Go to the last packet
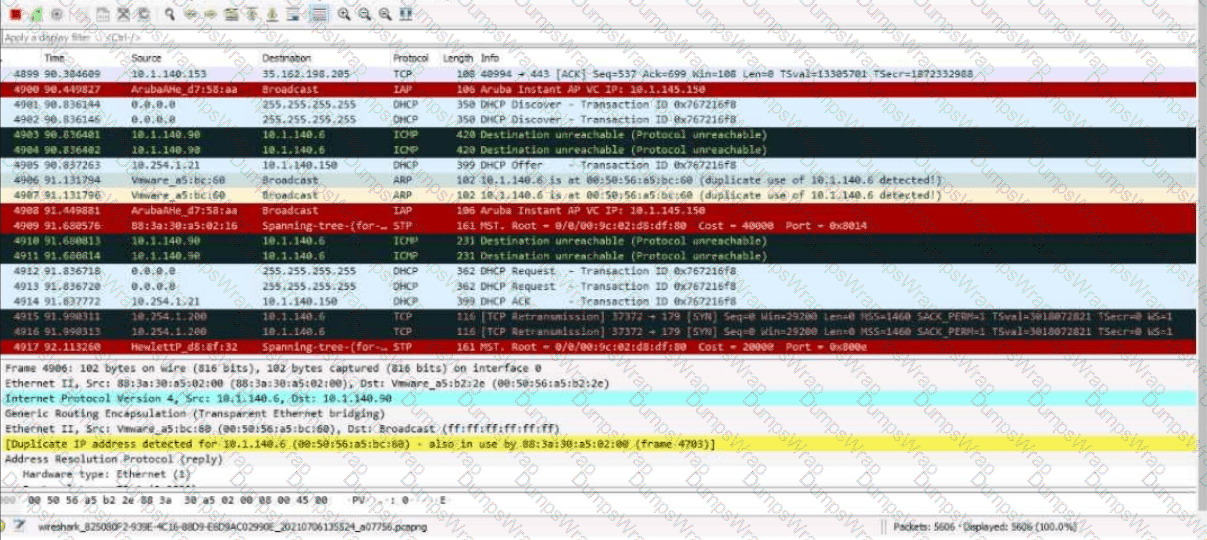Viewport: 1207px width, 540px height. click(271, 14)
